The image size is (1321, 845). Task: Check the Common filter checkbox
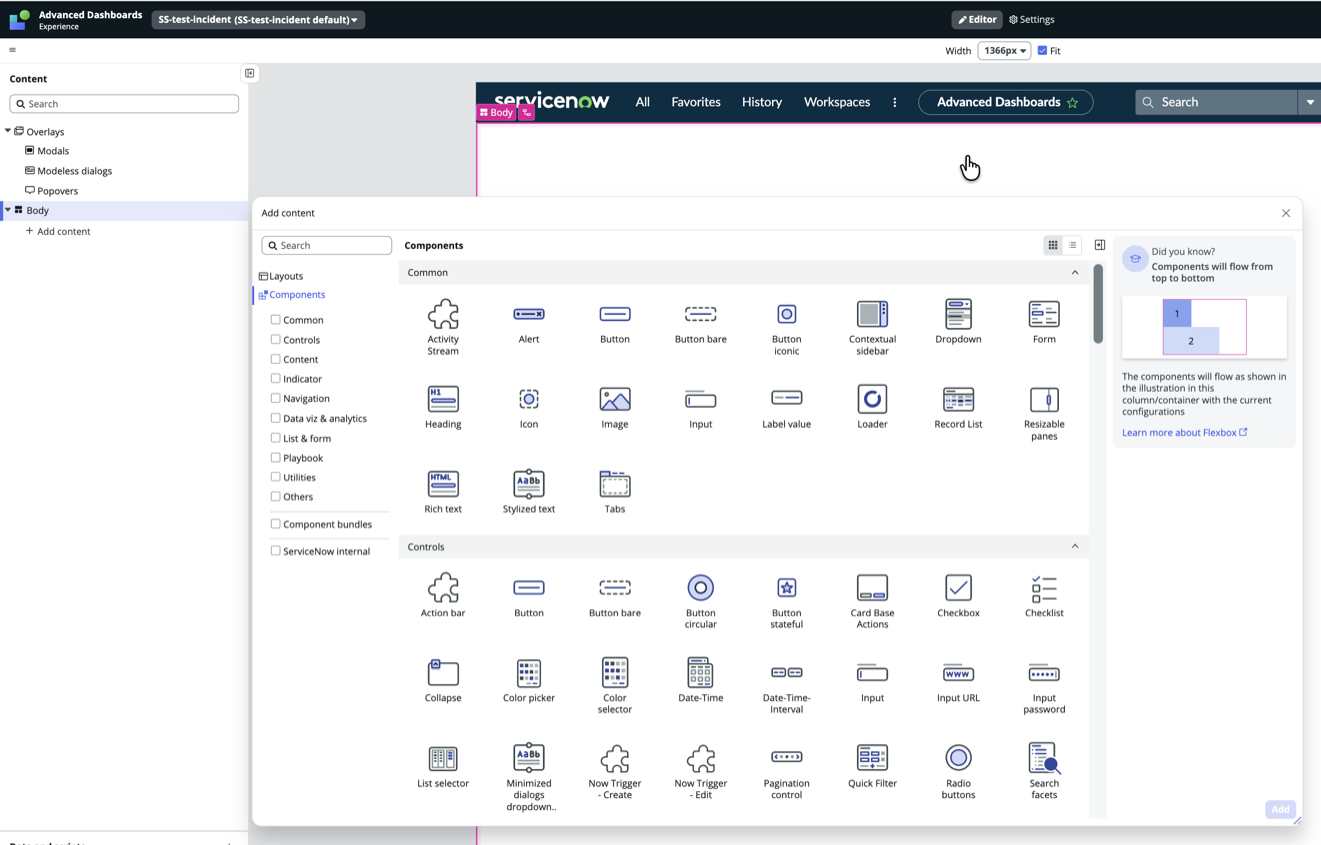click(x=275, y=320)
